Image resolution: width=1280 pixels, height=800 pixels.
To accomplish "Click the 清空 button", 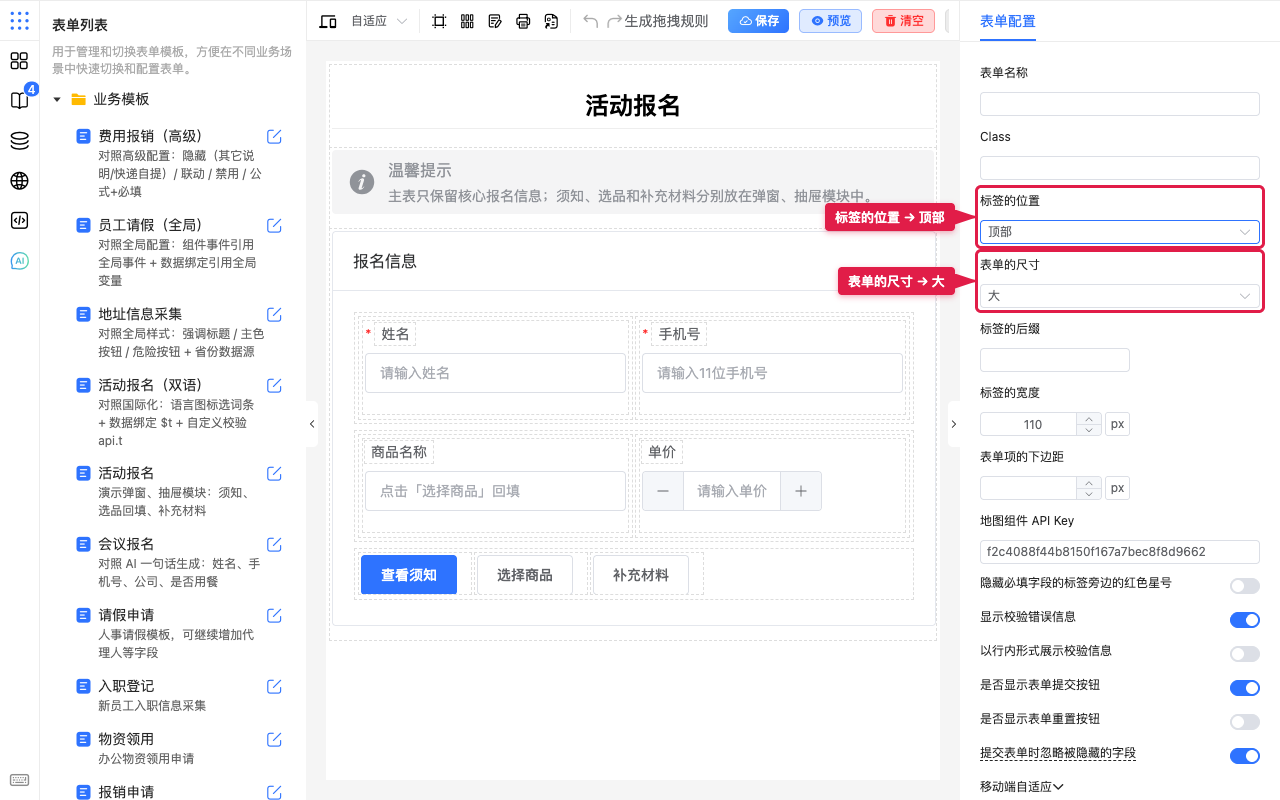I will pyautogui.click(x=903, y=21).
